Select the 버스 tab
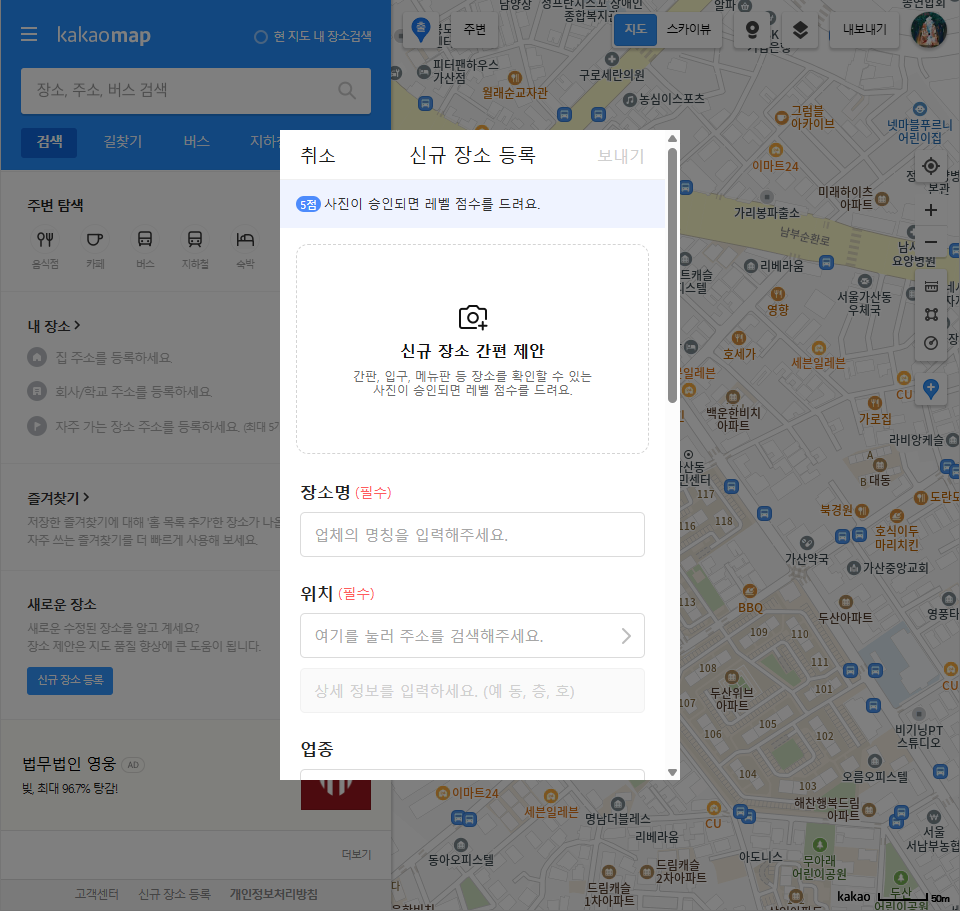The height and width of the screenshot is (911, 960). tap(197, 142)
